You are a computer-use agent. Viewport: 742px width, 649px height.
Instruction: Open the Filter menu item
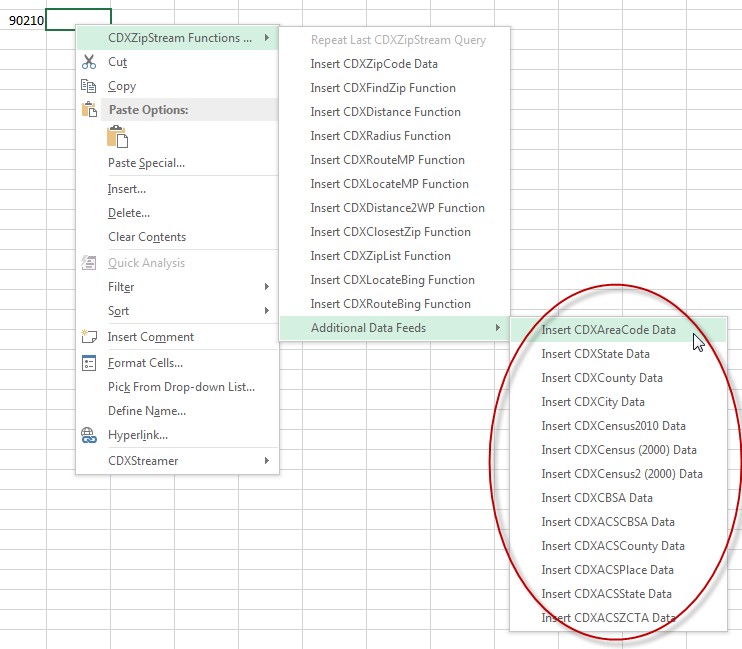(x=177, y=287)
